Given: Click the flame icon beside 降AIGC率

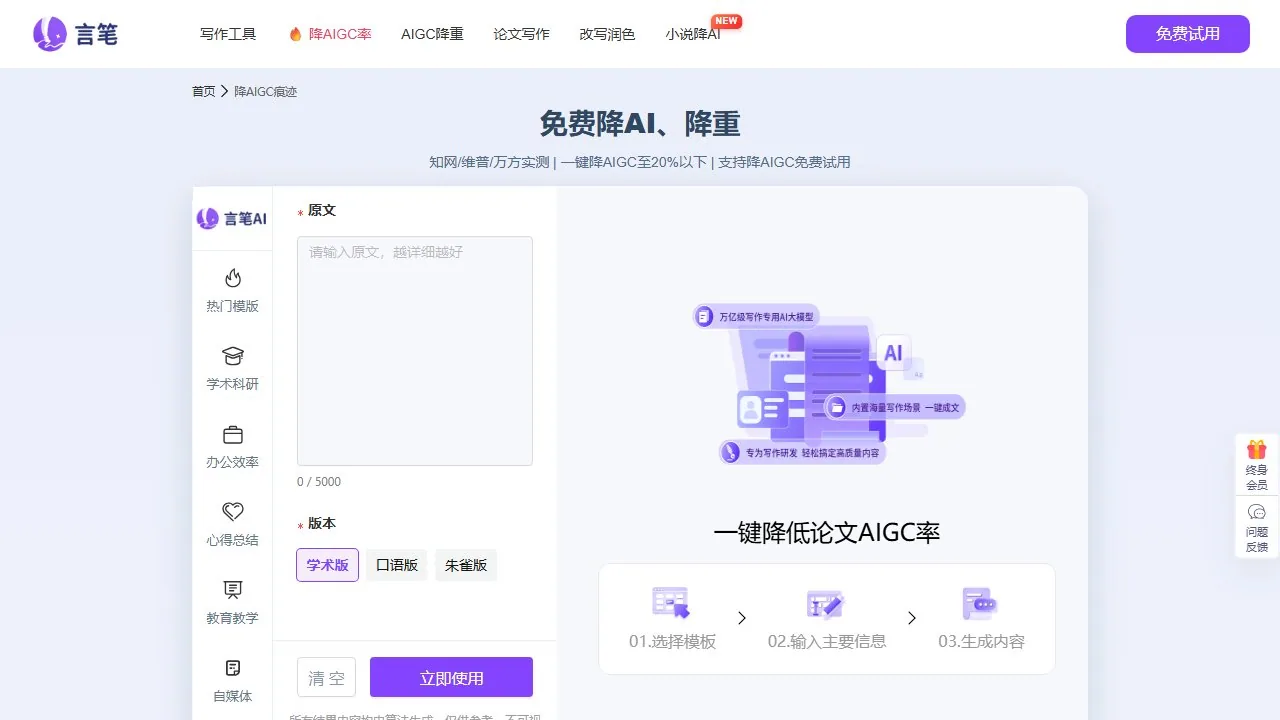Looking at the screenshot, I should coord(295,34).
